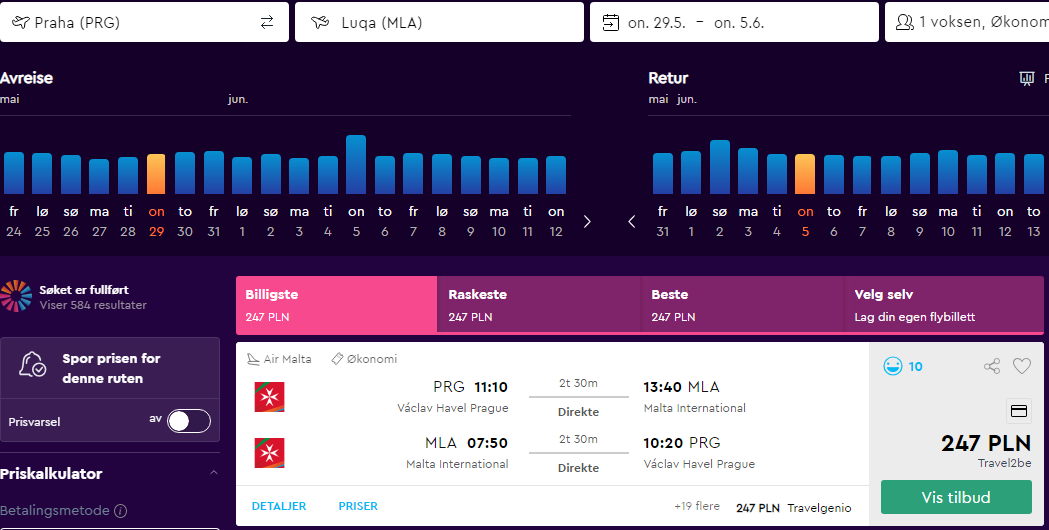Switch to the Raskeste tab
The image size is (1049, 530).
tap(539, 304)
